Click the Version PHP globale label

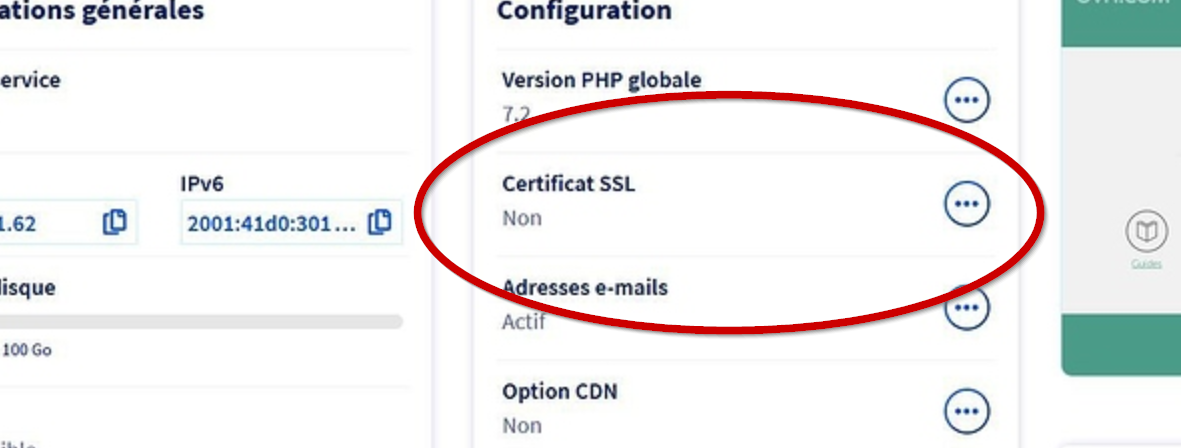(x=602, y=80)
